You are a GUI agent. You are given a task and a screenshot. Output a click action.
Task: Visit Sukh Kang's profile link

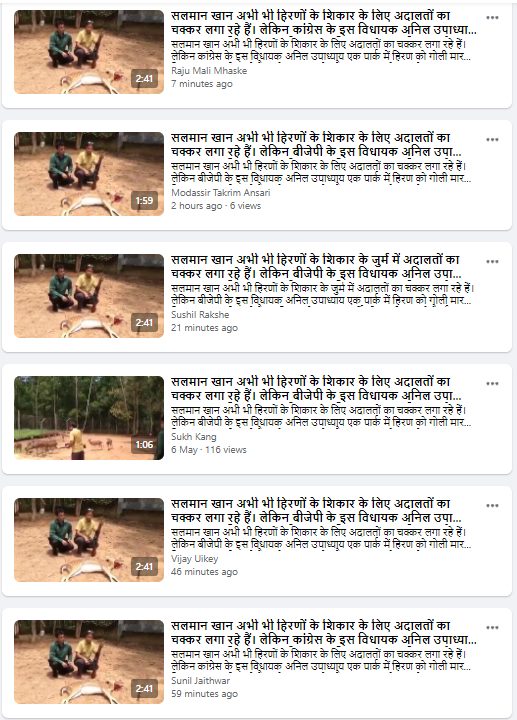tap(193, 437)
